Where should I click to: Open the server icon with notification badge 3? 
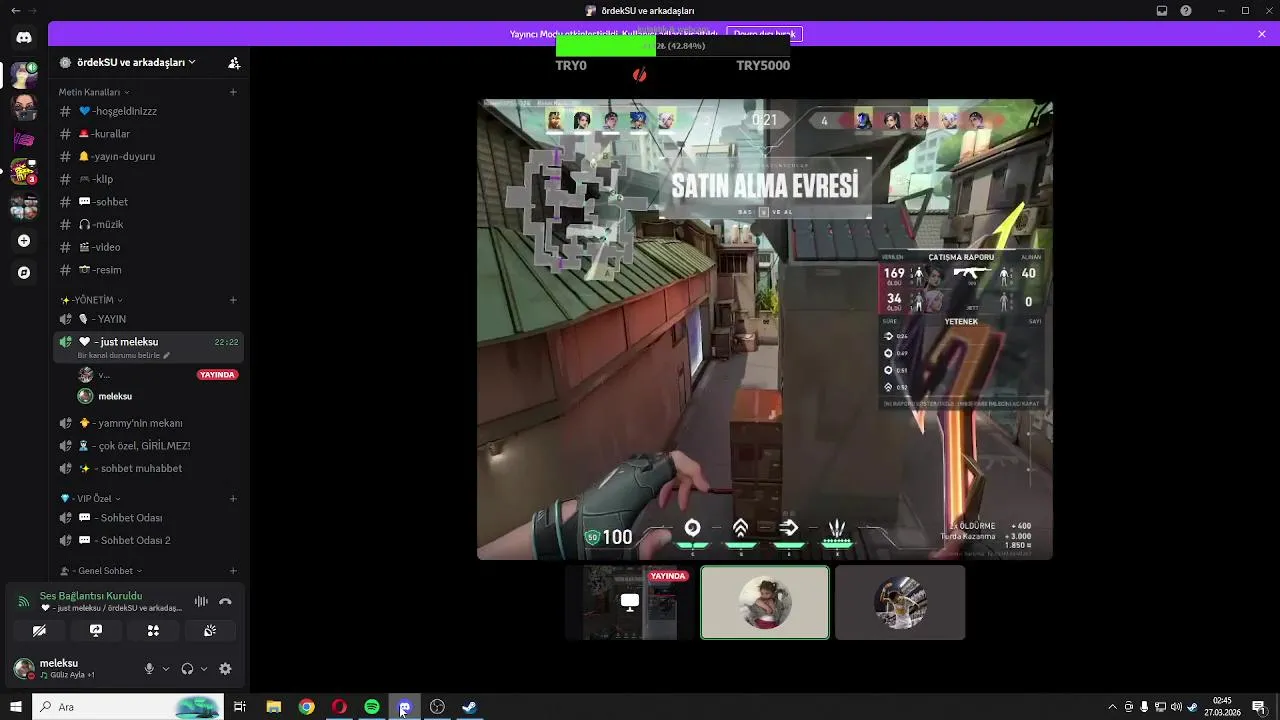[24, 173]
